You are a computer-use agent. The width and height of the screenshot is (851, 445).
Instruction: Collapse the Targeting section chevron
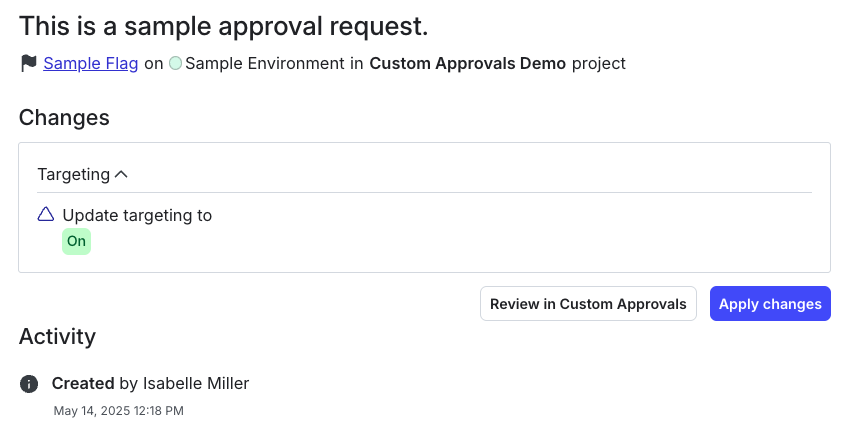click(x=122, y=174)
